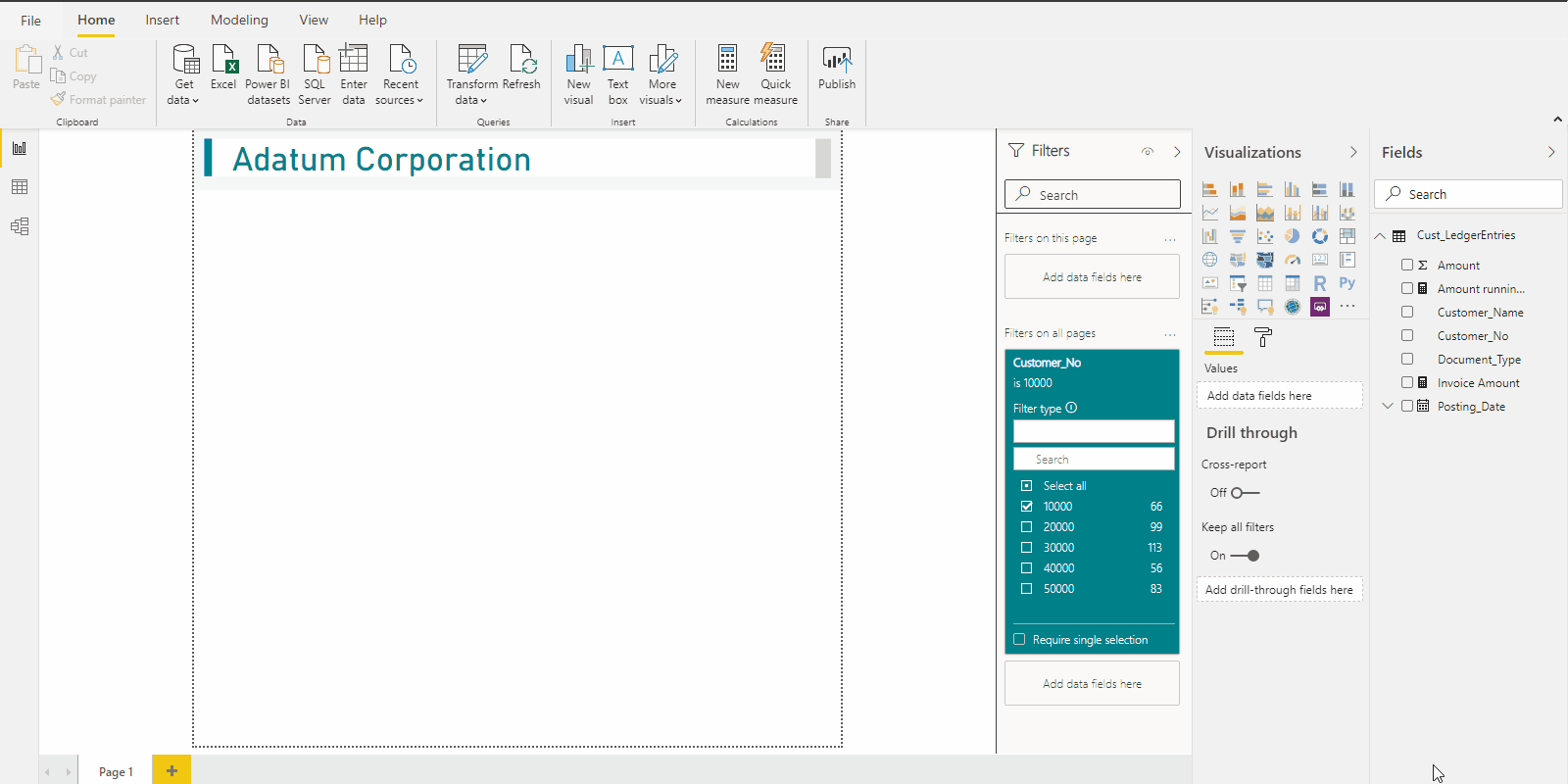
Task: Show or hide the Filters pane (eye)
Action: click(1148, 152)
